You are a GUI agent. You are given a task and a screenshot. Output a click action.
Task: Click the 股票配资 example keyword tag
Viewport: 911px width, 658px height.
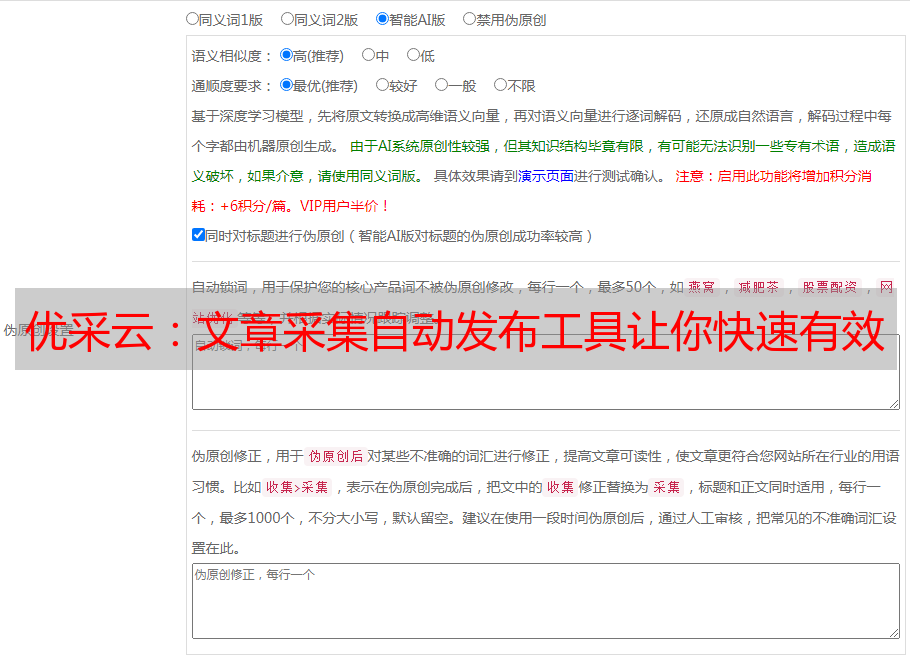click(x=830, y=287)
